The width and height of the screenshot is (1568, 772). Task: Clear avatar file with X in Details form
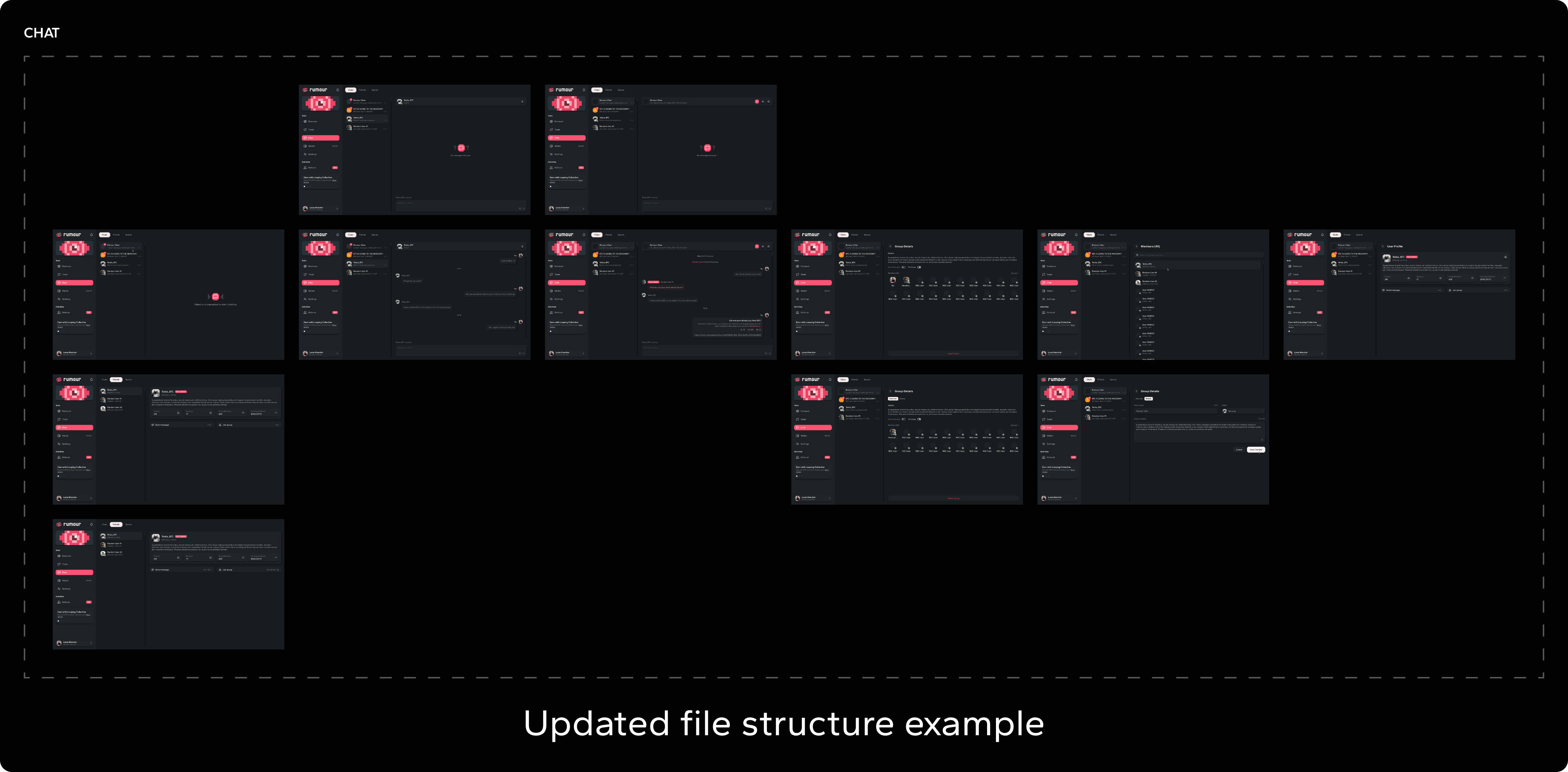pos(1262,411)
